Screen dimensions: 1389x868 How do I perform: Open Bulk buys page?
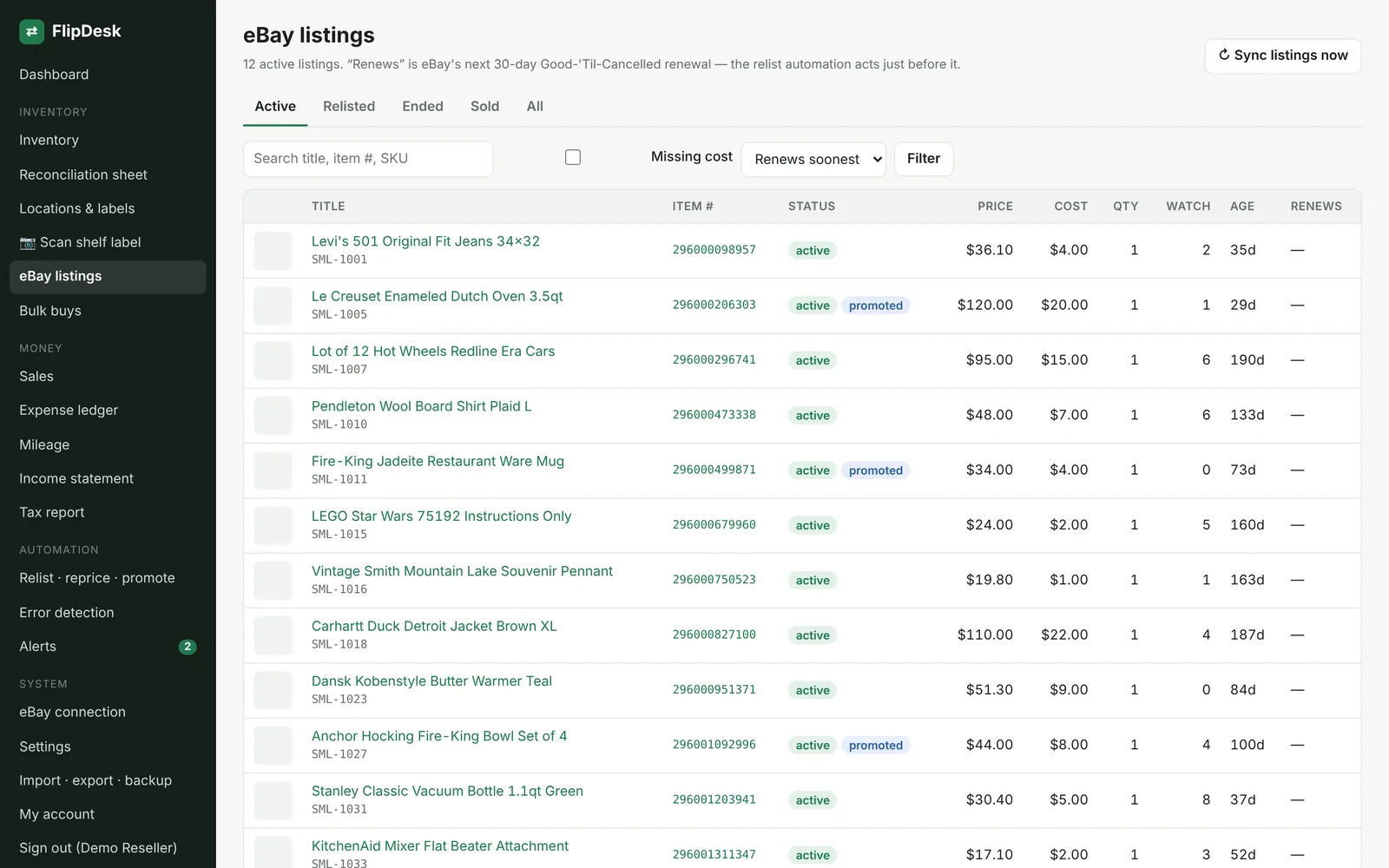click(108, 311)
